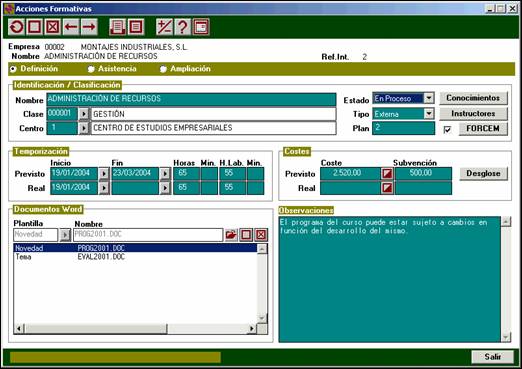
Task: Click new document square icon in Documentos Word
Action: tap(246, 235)
